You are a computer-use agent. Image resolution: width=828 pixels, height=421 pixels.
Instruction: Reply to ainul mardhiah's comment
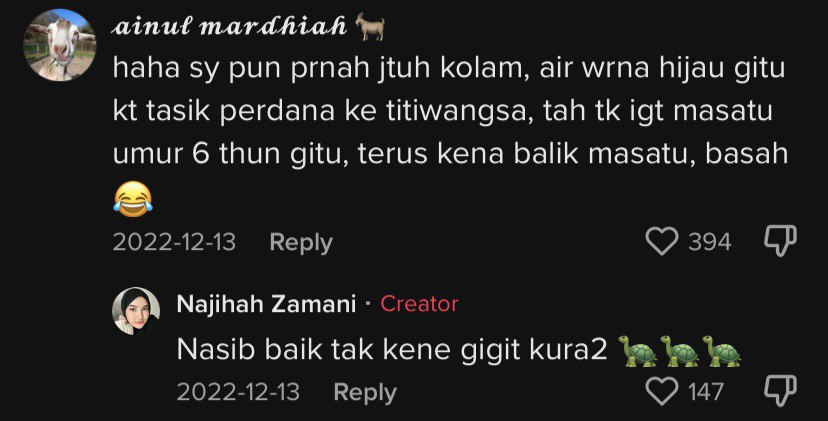(301, 242)
